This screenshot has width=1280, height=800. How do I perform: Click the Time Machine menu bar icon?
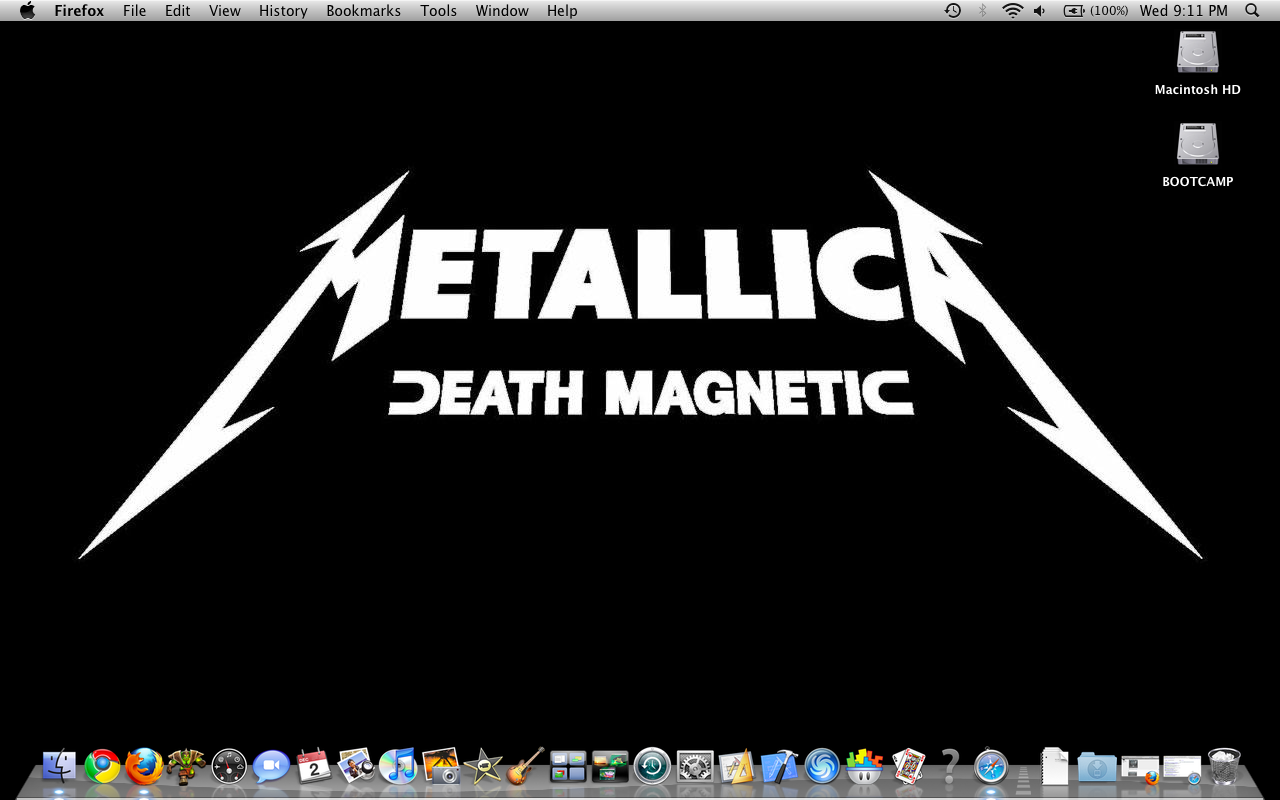click(953, 10)
